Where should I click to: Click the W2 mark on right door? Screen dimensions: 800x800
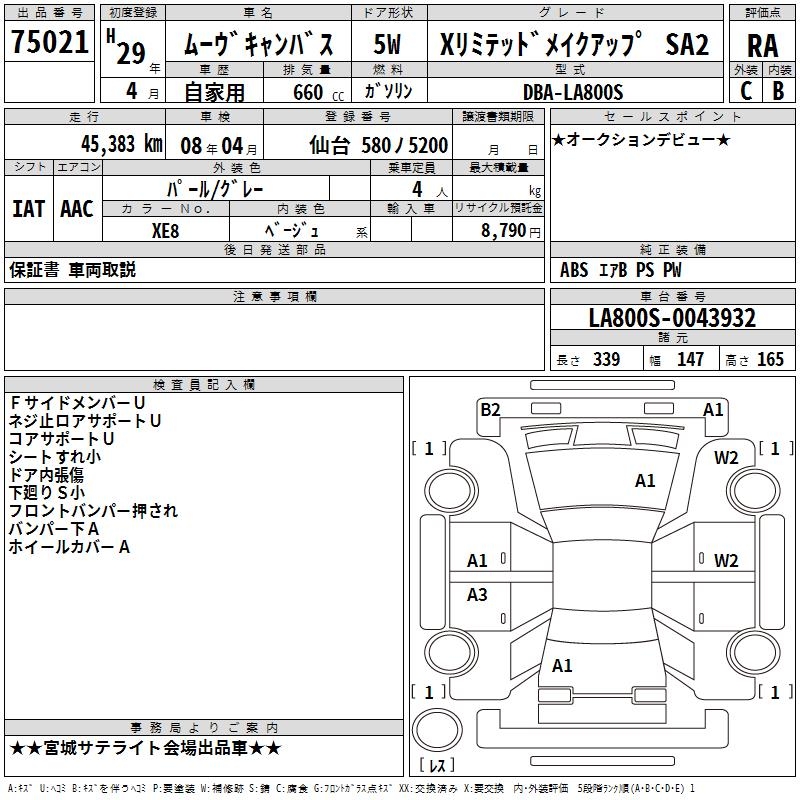(x=726, y=561)
